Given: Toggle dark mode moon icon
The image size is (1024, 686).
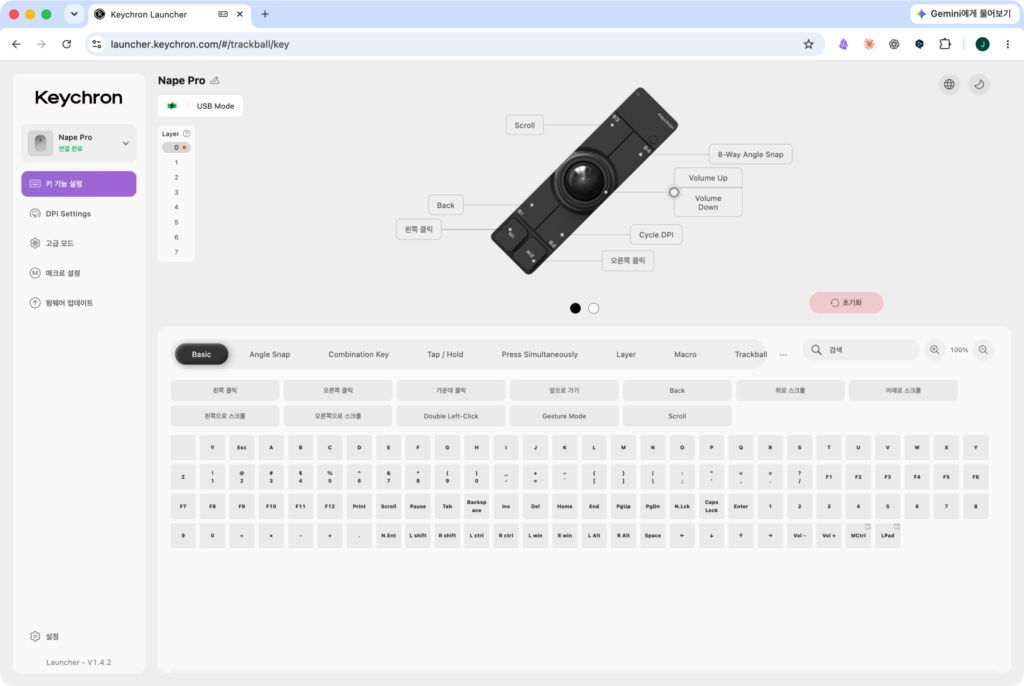Looking at the screenshot, I should pyautogui.click(x=979, y=84).
